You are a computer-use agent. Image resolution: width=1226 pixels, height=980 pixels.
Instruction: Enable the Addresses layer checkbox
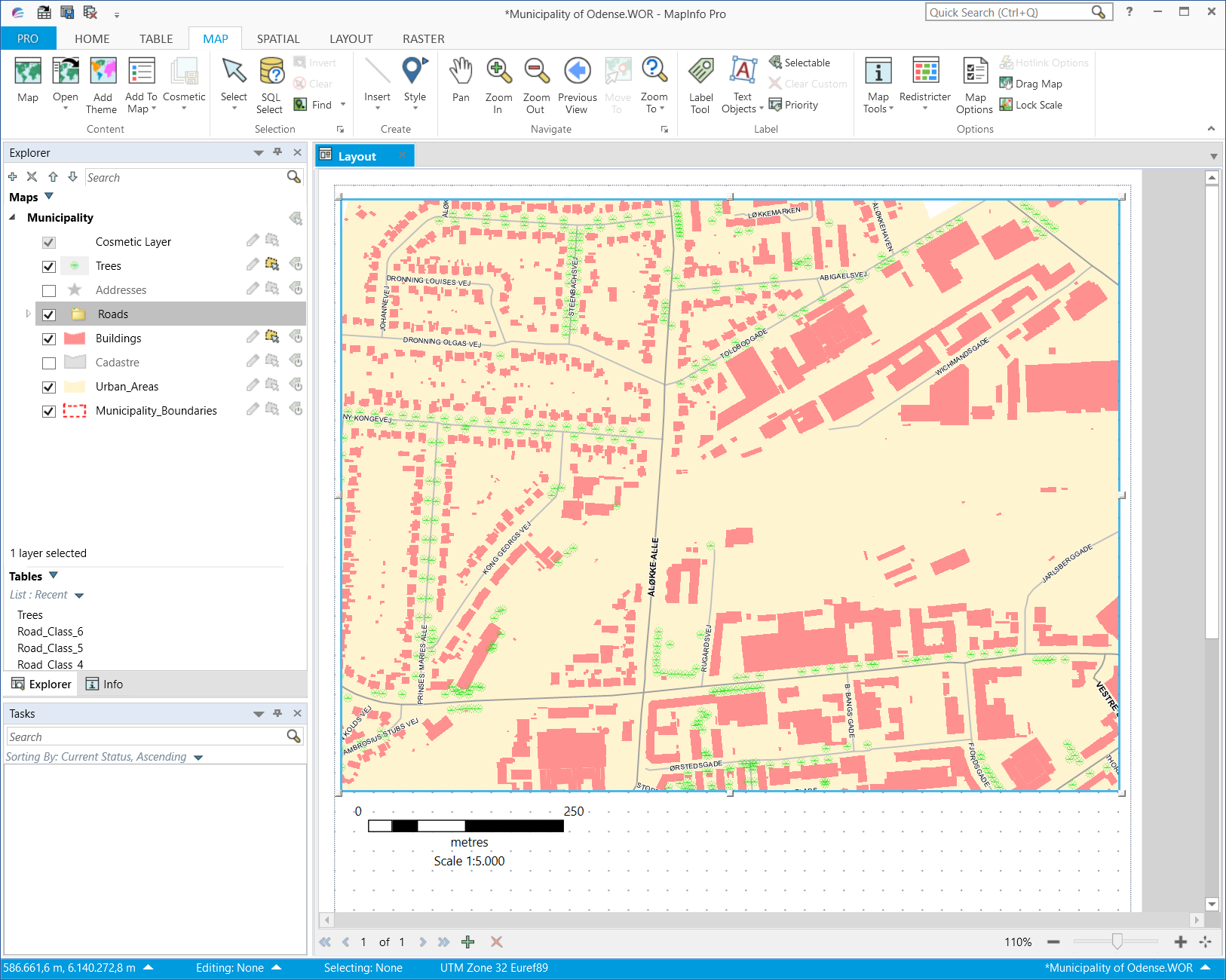(49, 290)
